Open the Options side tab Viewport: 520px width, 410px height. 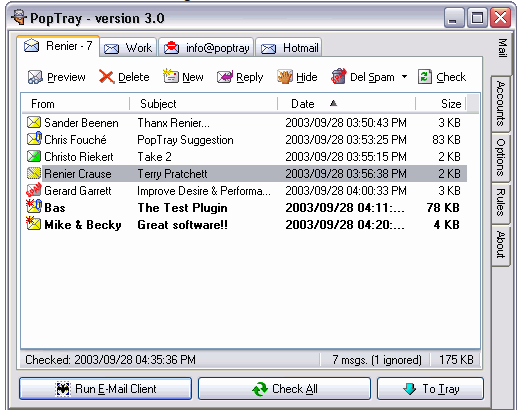tap(501, 157)
